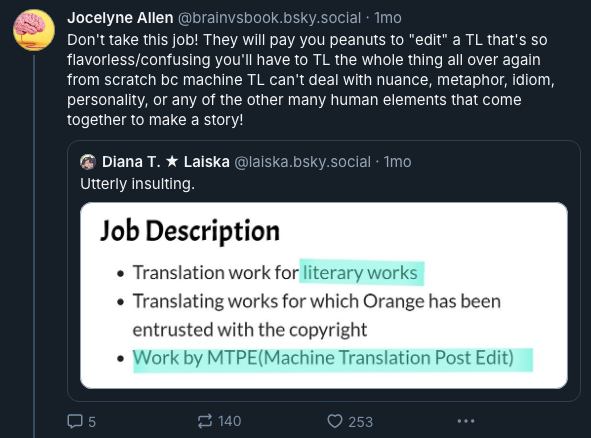Open the three-dot more options menu
This screenshot has height=438, width=591.
click(465, 421)
